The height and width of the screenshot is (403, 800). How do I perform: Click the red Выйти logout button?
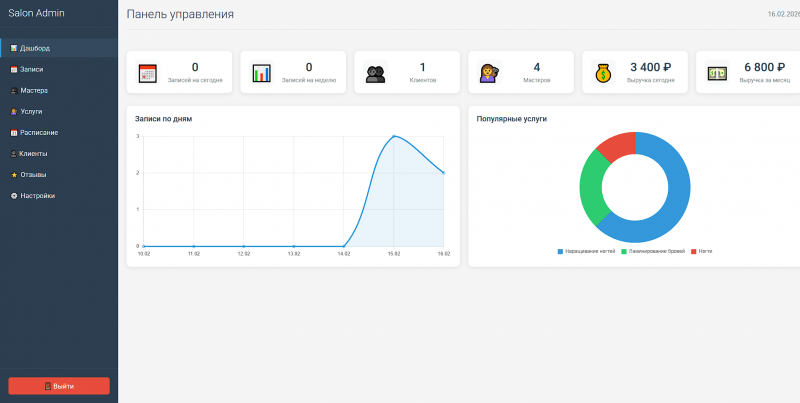pyautogui.click(x=59, y=386)
